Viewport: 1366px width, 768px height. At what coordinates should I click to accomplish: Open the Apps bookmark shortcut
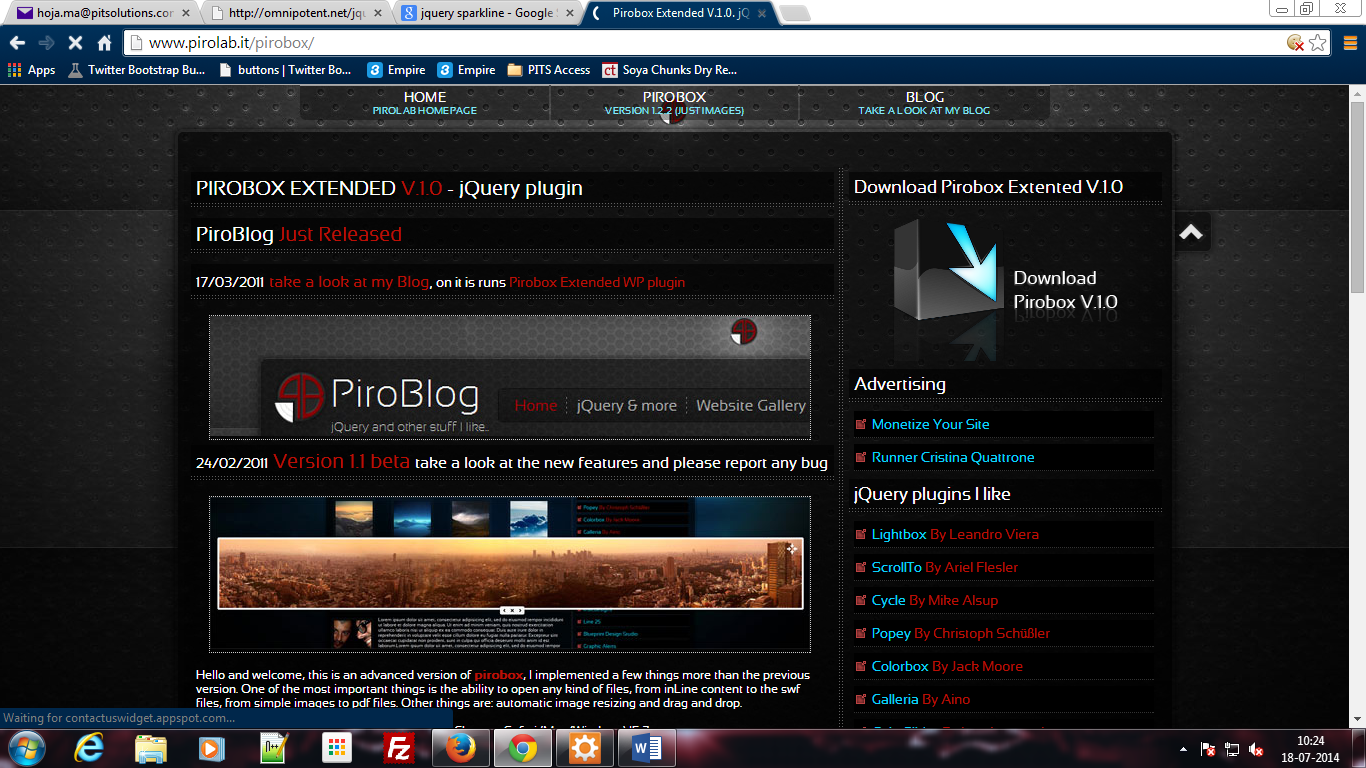pos(32,70)
